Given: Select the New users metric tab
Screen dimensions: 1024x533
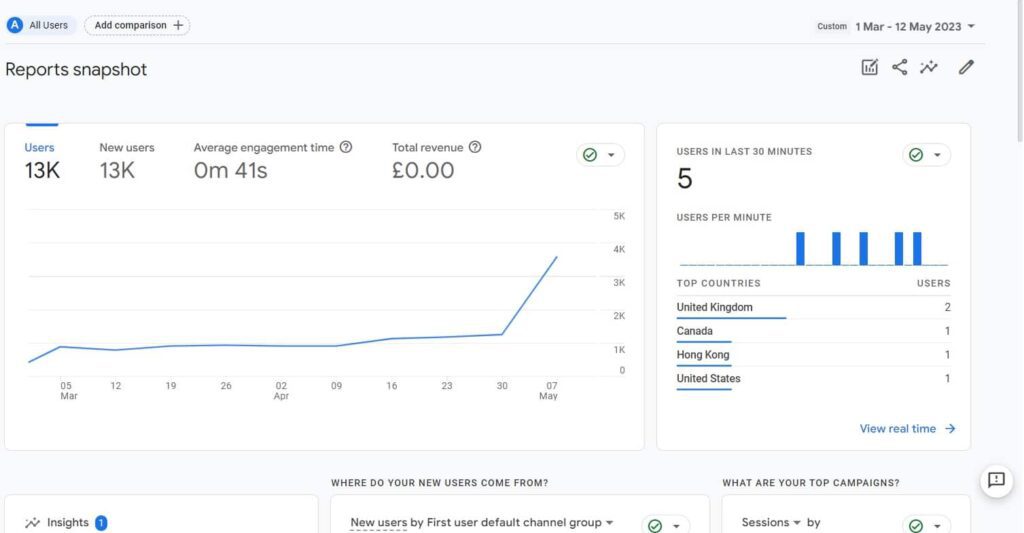Looking at the screenshot, I should tap(126, 160).
